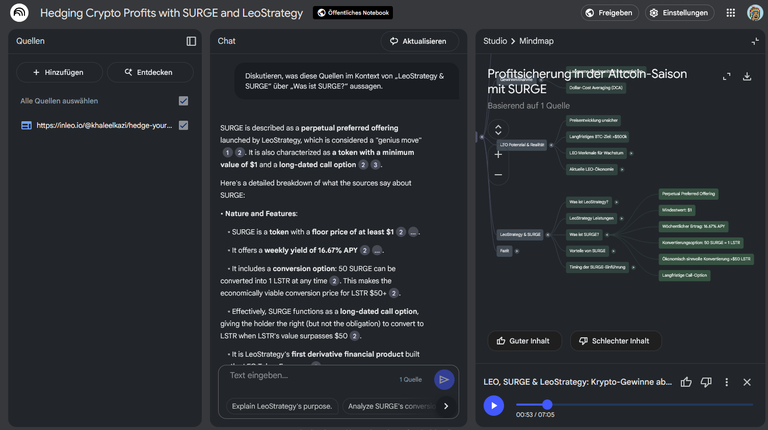
Task: Open the Google apps grid
Action: (730, 13)
